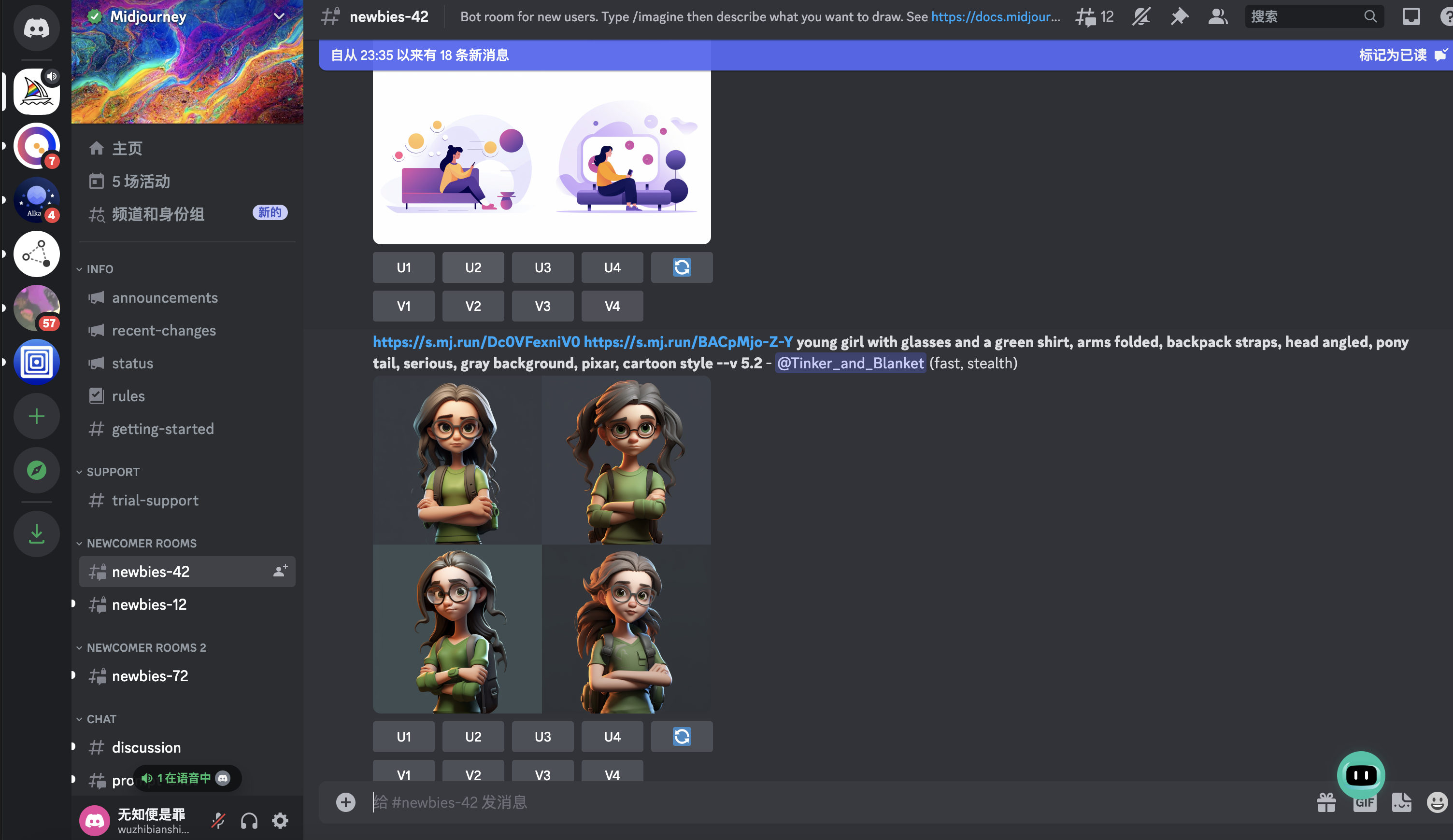Open the sticker picker
Image resolution: width=1453 pixels, height=840 pixels.
click(x=1401, y=802)
